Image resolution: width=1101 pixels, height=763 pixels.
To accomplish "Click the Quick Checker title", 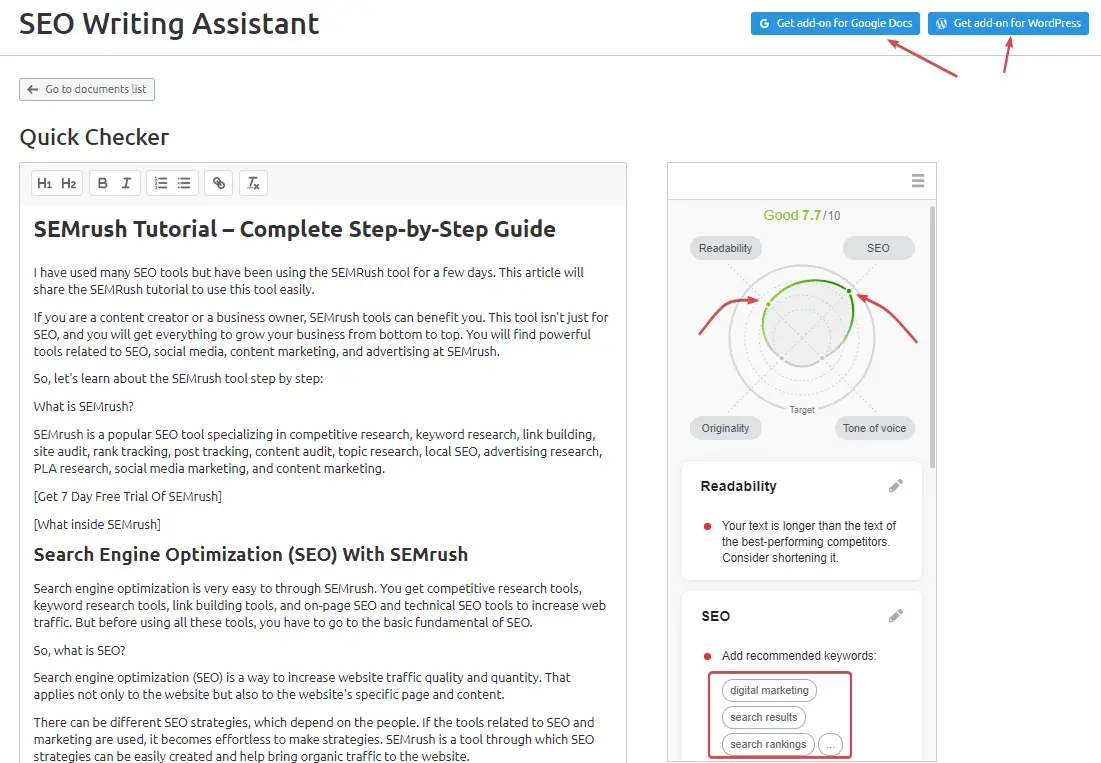I will tap(94, 137).
